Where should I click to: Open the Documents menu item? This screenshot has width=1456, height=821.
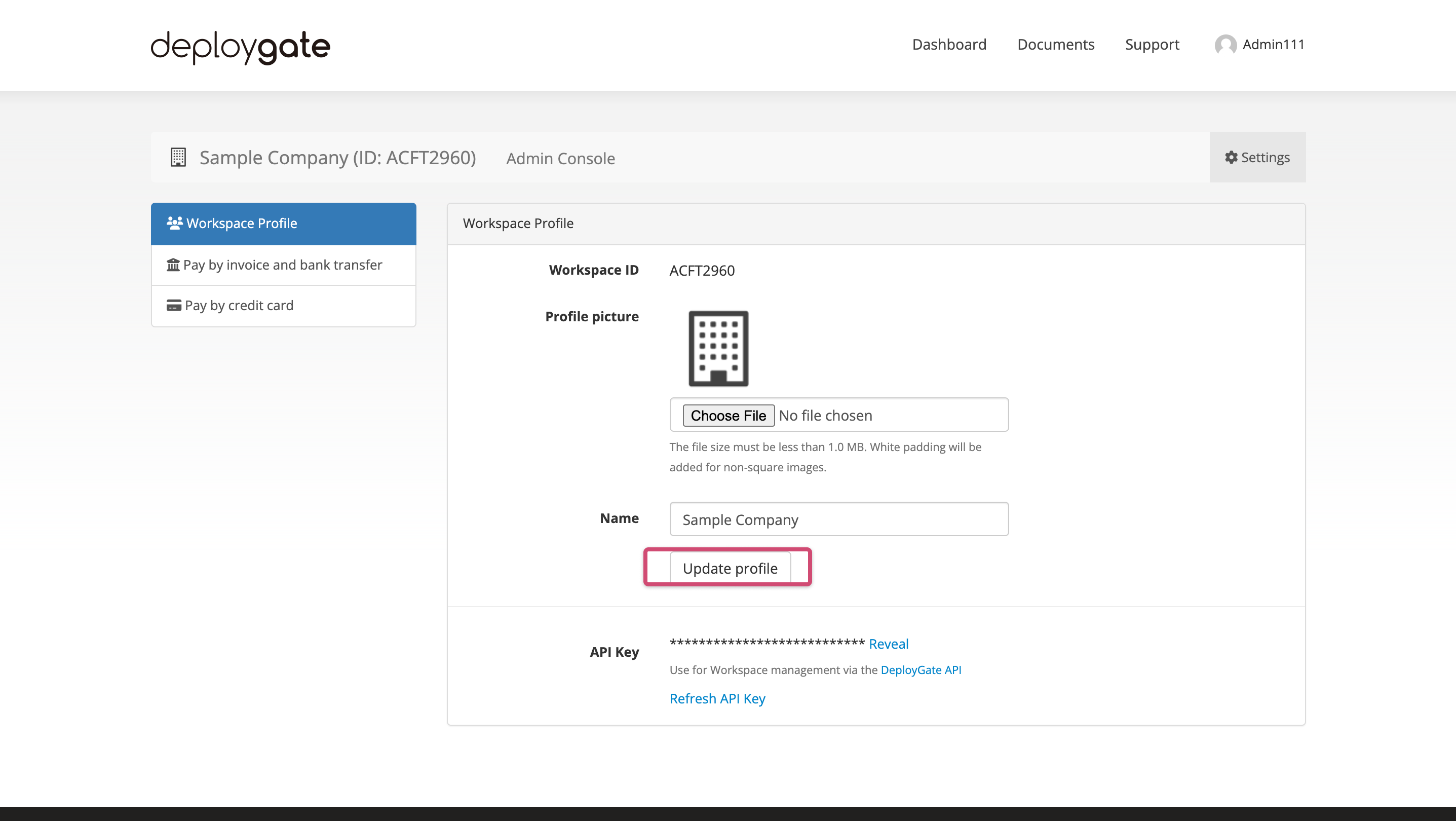coord(1055,45)
